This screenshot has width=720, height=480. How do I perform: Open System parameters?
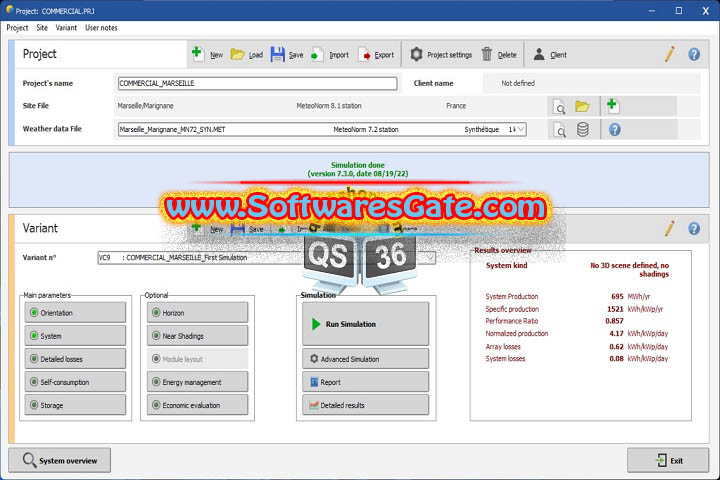coord(75,336)
